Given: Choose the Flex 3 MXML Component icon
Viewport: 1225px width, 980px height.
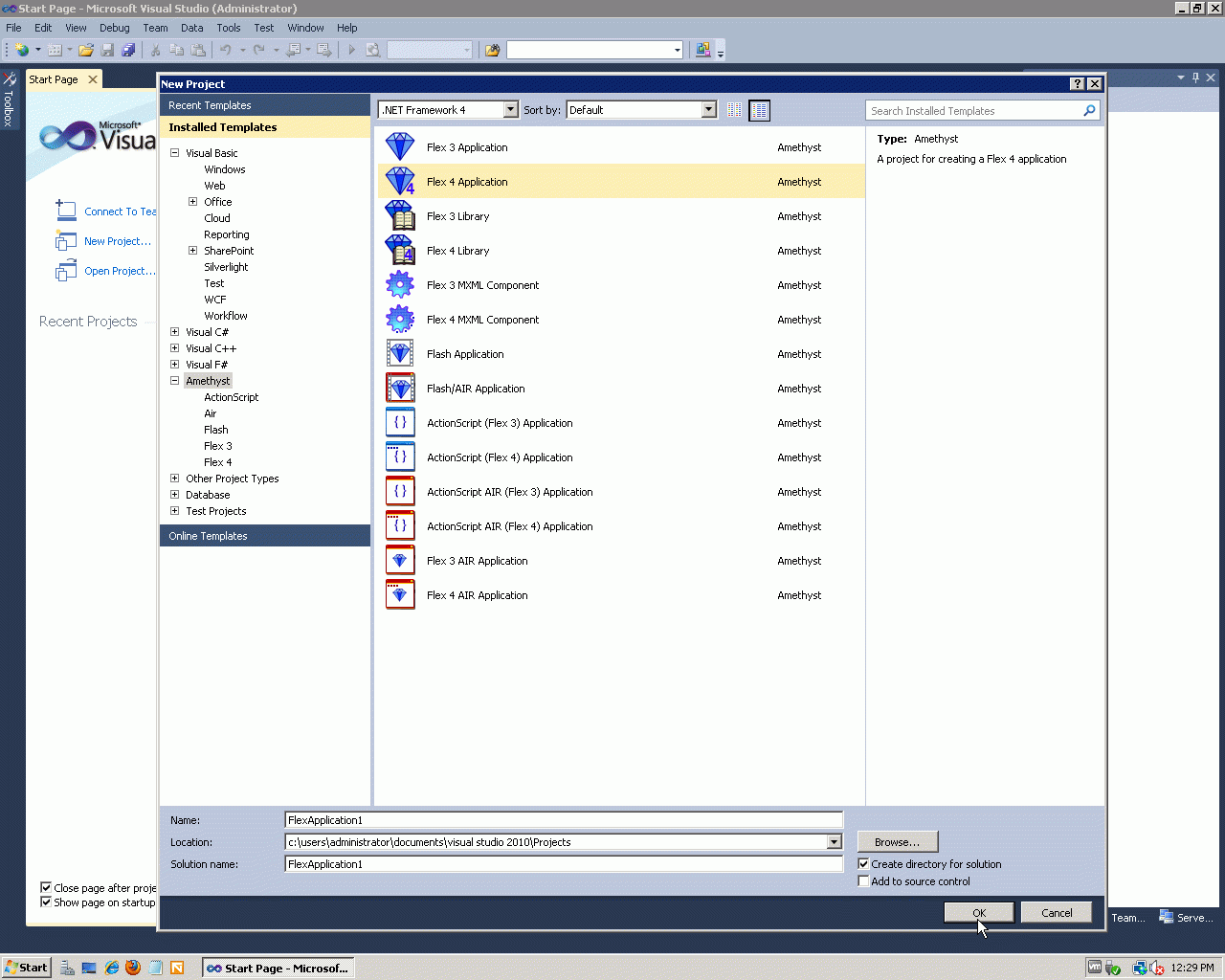Looking at the screenshot, I should 400,285.
